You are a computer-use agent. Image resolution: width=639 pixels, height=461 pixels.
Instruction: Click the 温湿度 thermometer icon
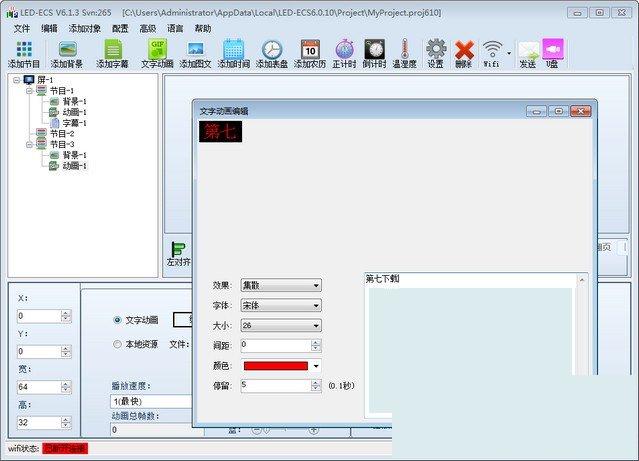404,50
